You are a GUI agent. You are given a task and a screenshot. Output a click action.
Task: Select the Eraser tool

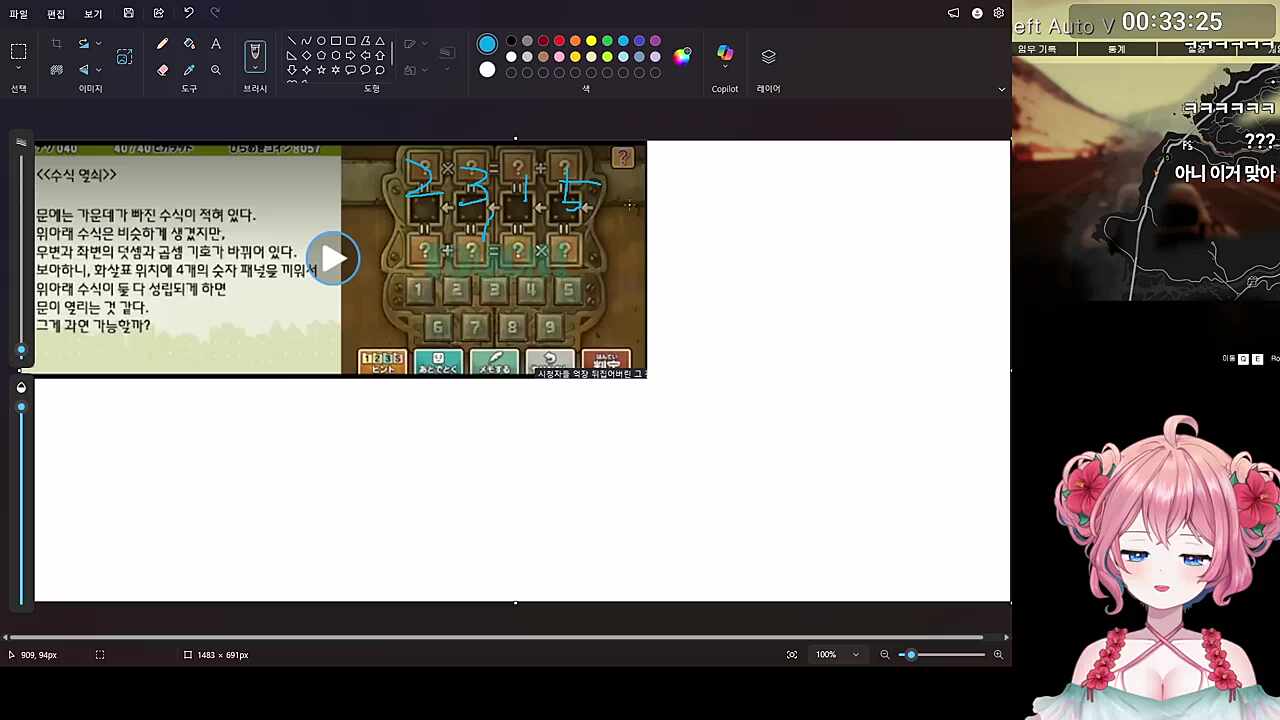(162, 70)
